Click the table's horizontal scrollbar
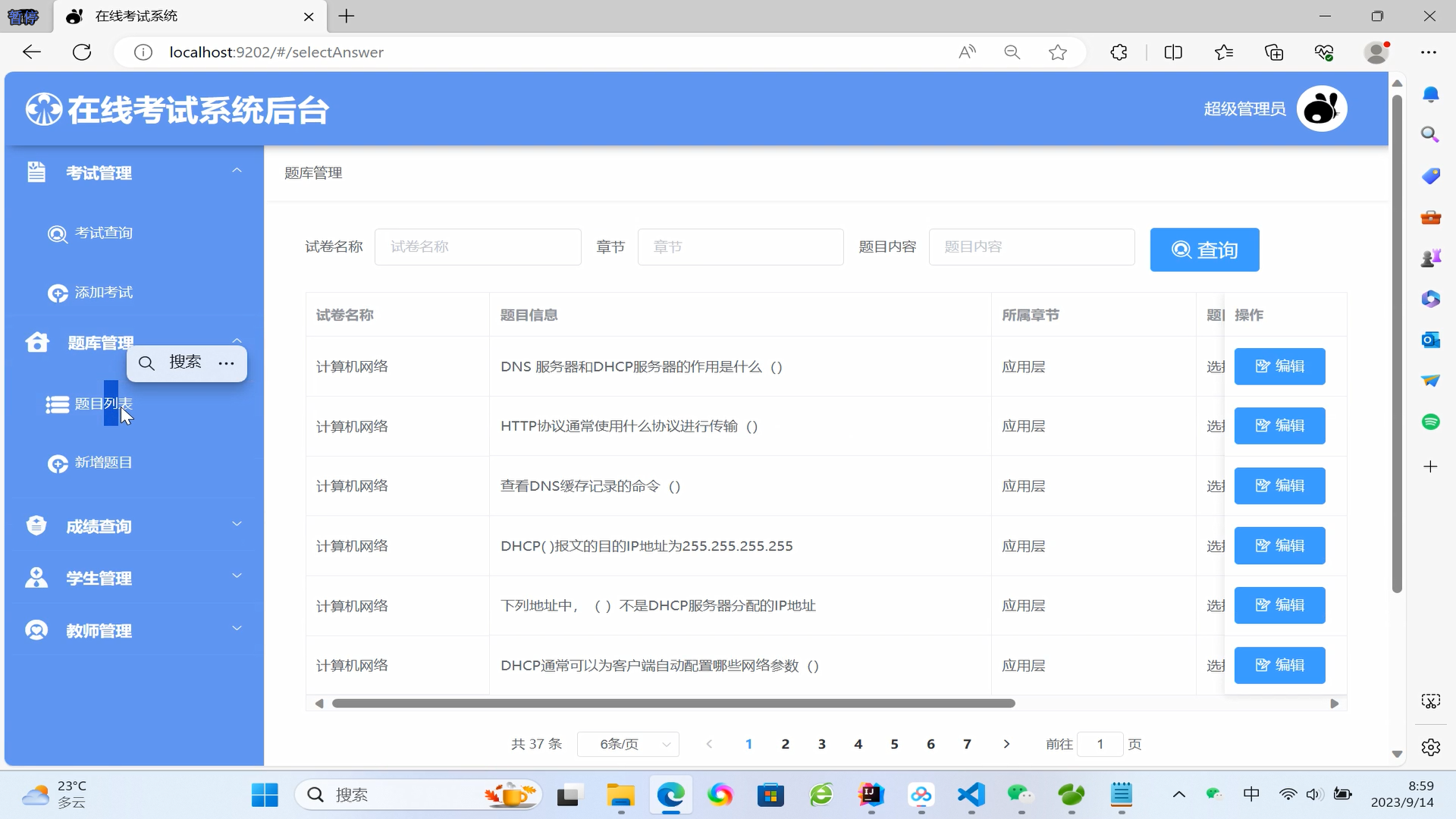Image resolution: width=1456 pixels, height=819 pixels. pos(673,704)
